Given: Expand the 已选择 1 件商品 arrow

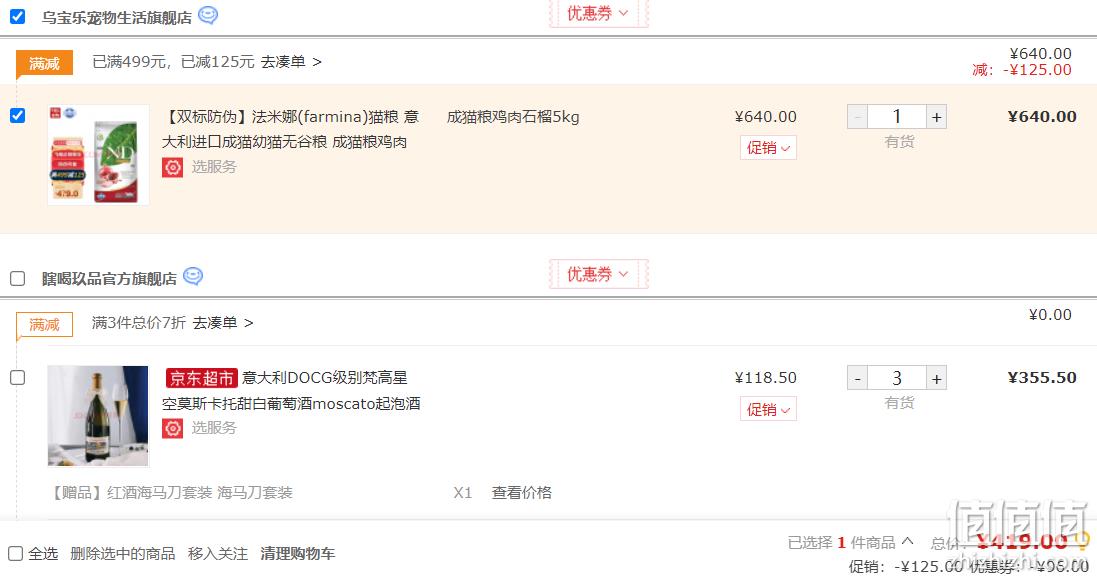Looking at the screenshot, I should coord(907,541).
